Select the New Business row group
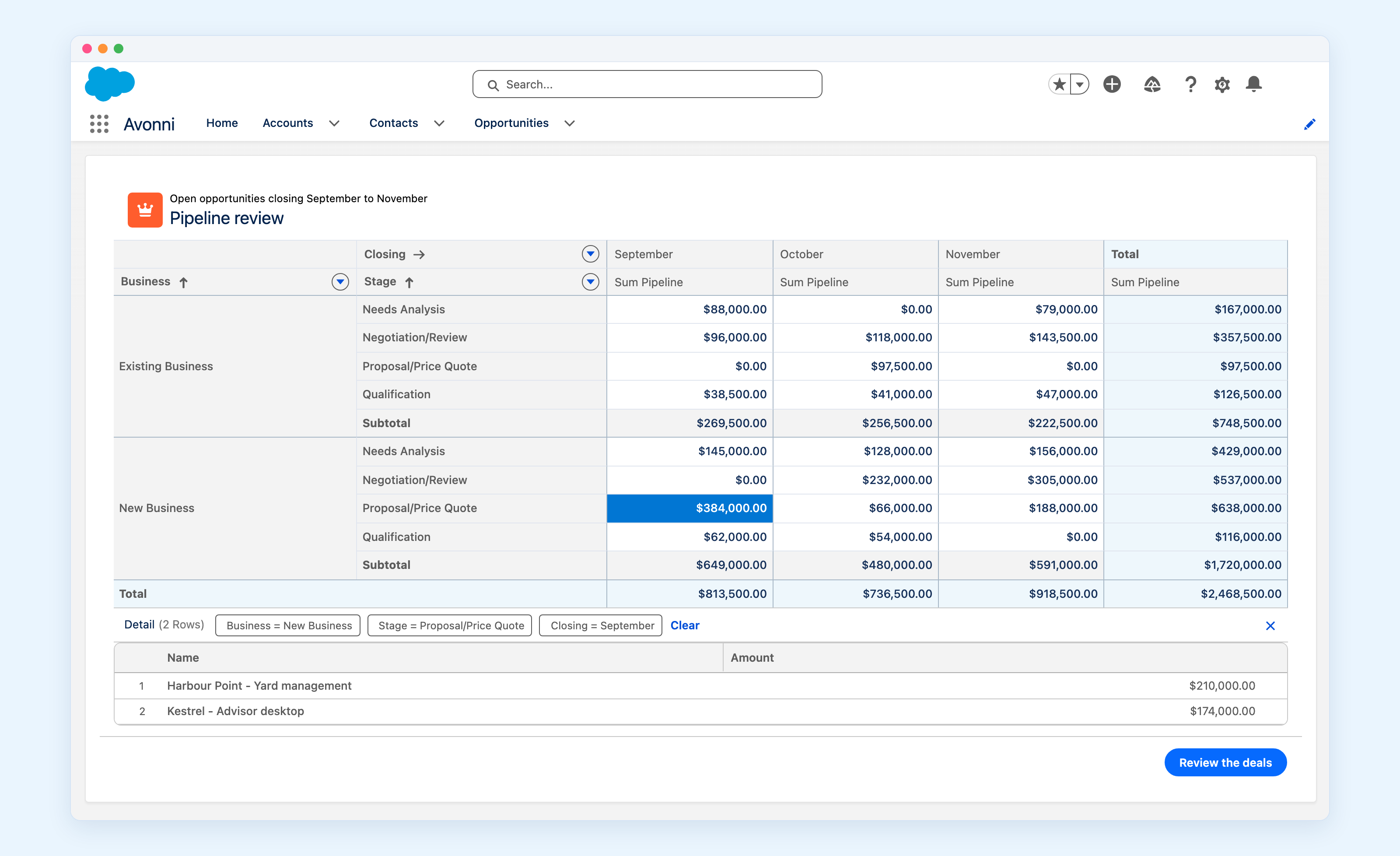Viewport: 1400px width, 856px height. tap(234, 509)
